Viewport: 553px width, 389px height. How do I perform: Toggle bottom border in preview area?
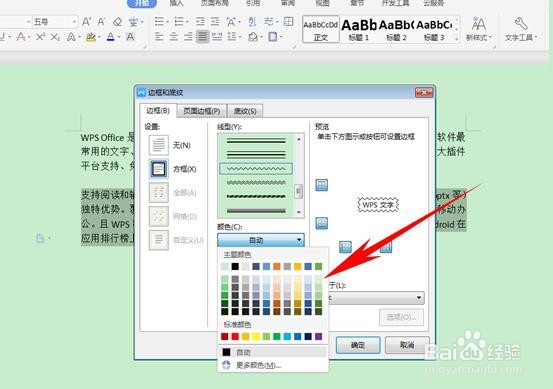point(321,223)
